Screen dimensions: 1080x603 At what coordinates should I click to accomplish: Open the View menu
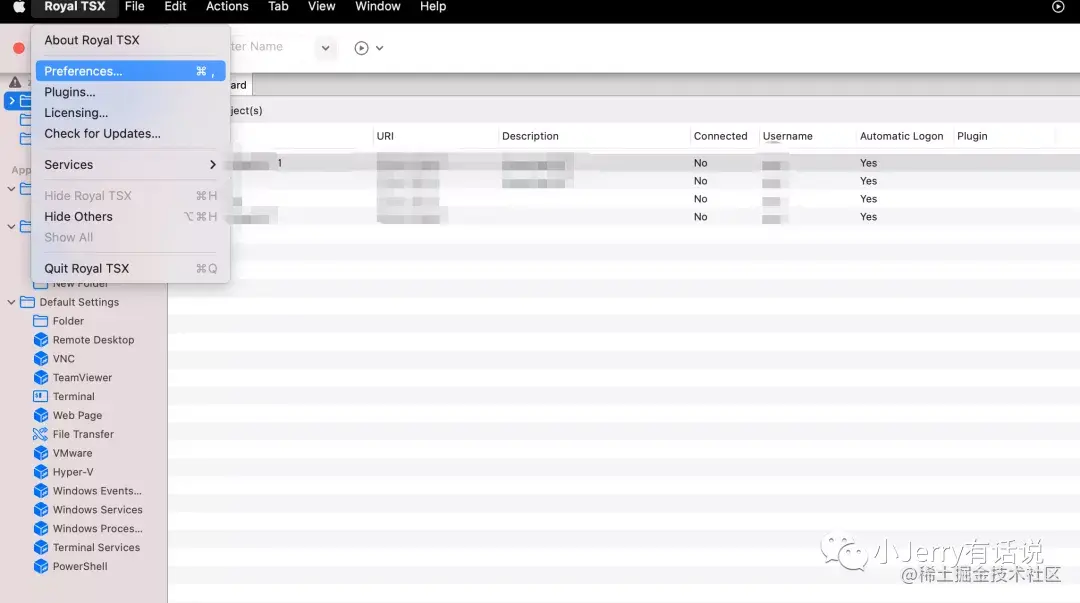tap(321, 7)
